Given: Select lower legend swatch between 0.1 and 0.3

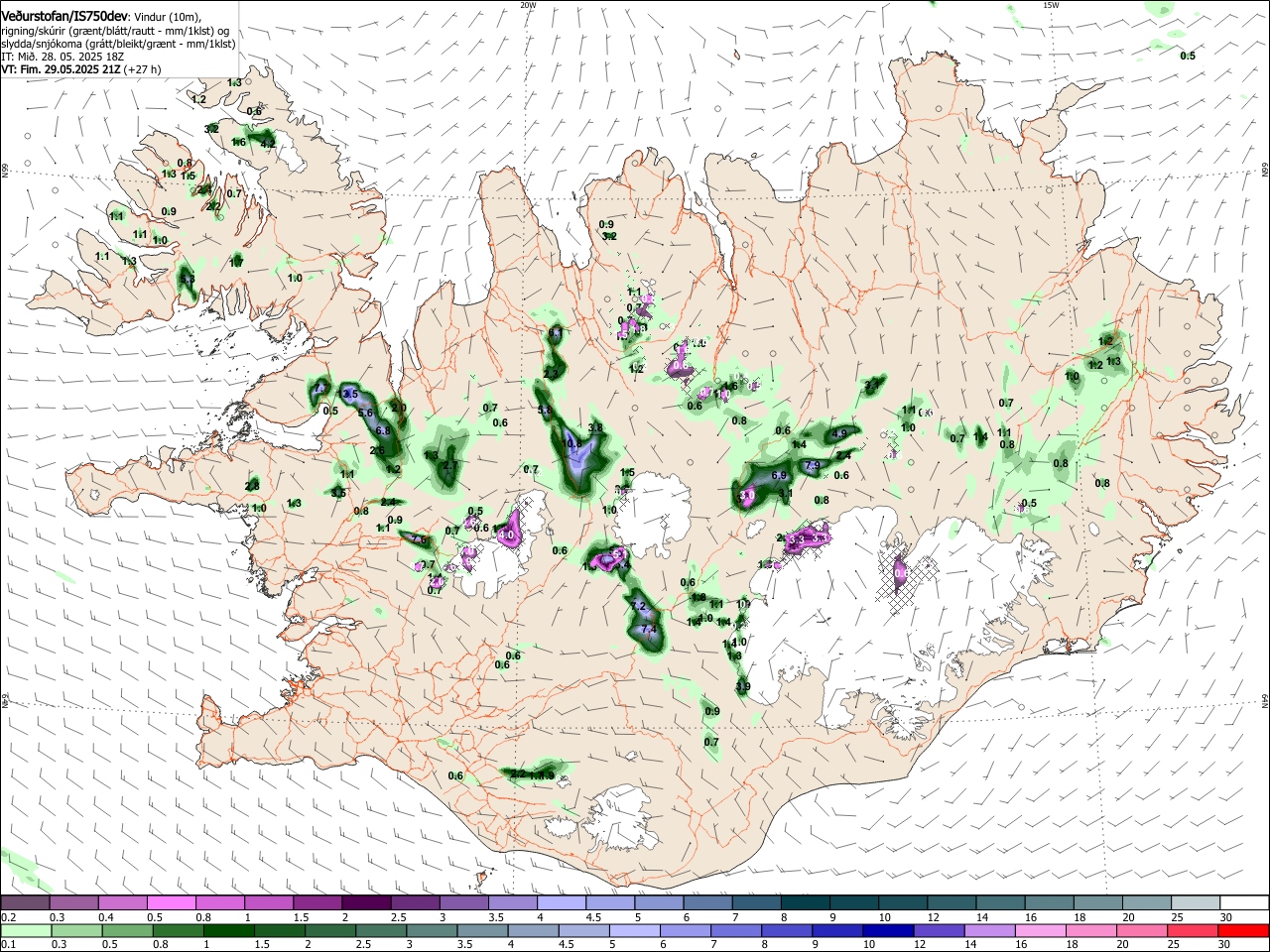Looking at the screenshot, I should coord(26,930).
